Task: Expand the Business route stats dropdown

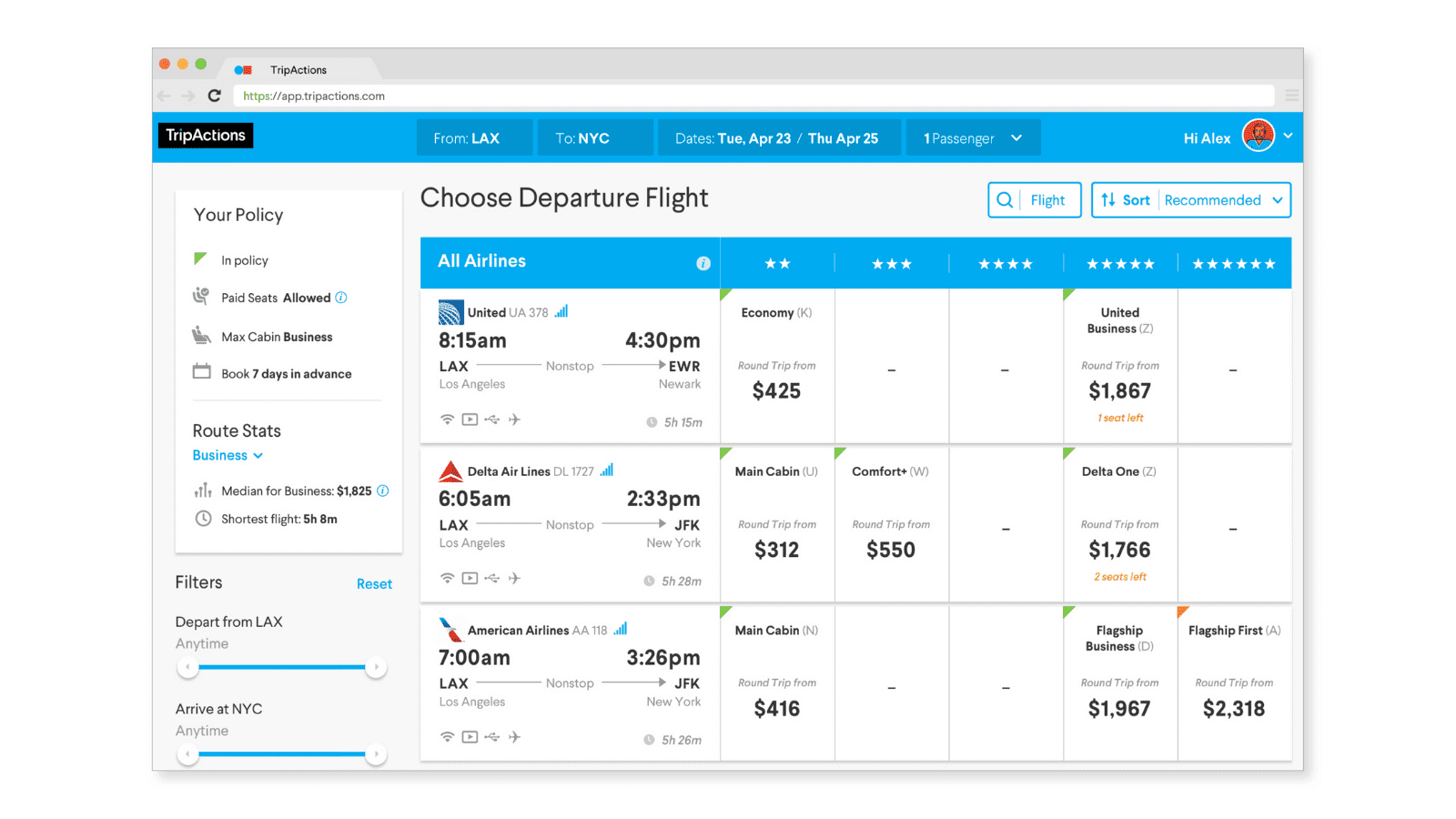Action: pos(227,455)
